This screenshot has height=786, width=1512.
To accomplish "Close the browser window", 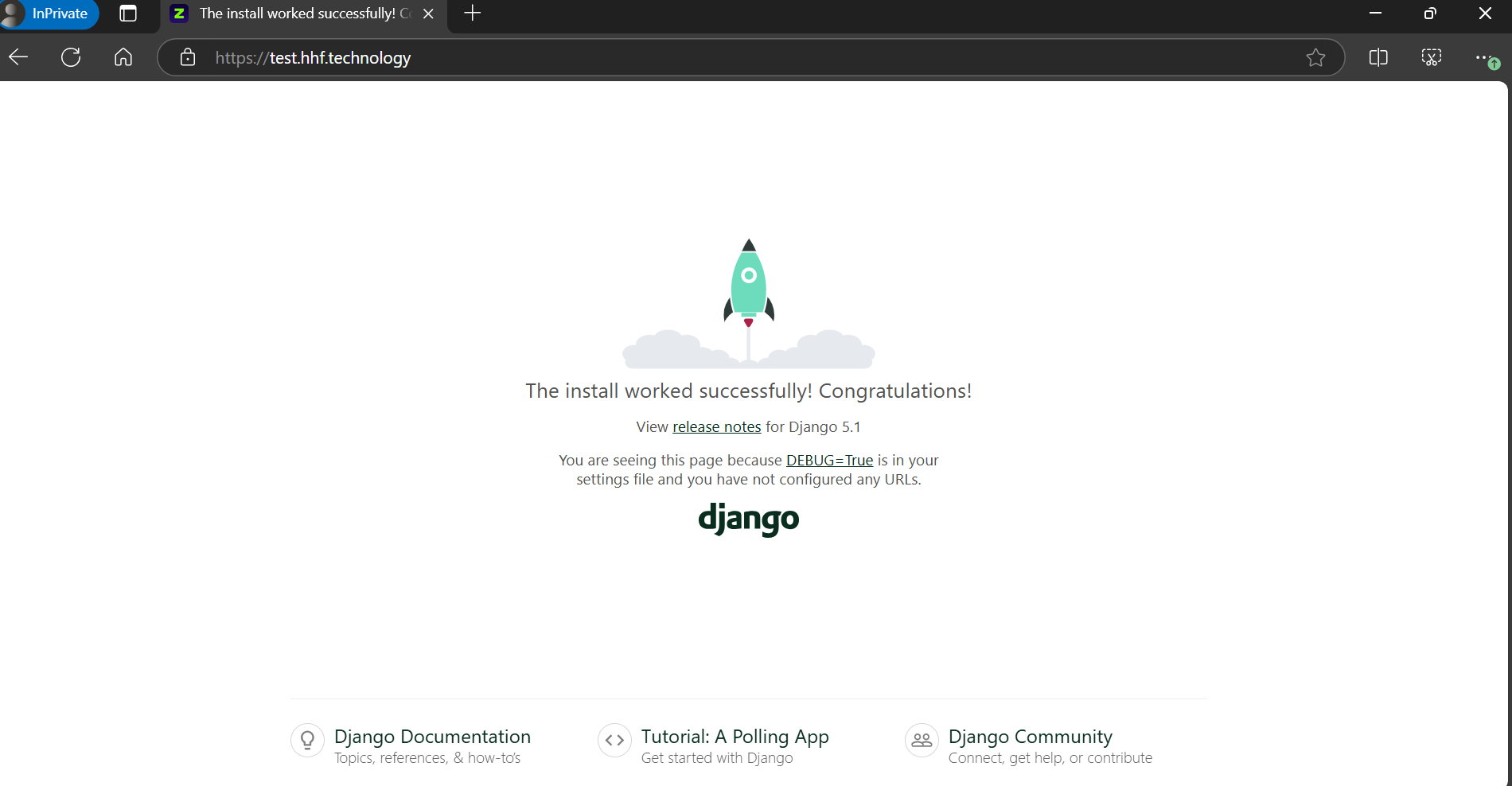I will click(1485, 14).
